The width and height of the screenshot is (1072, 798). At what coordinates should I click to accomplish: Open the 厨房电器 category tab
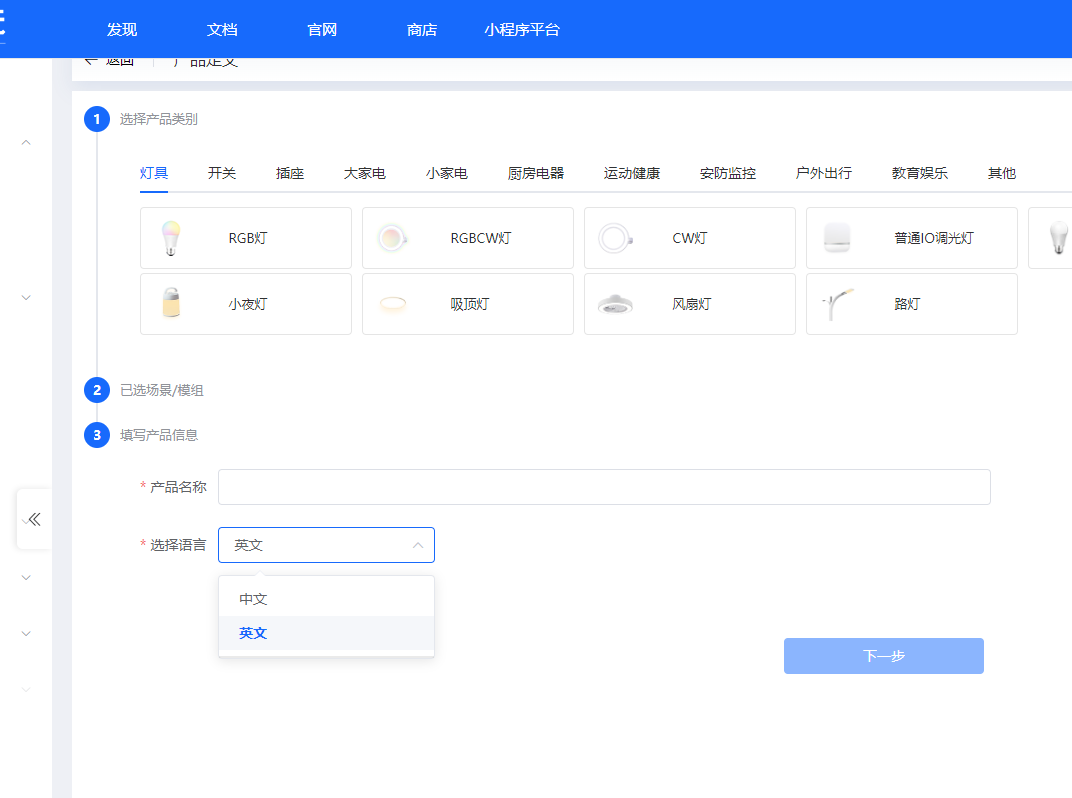[535, 172]
